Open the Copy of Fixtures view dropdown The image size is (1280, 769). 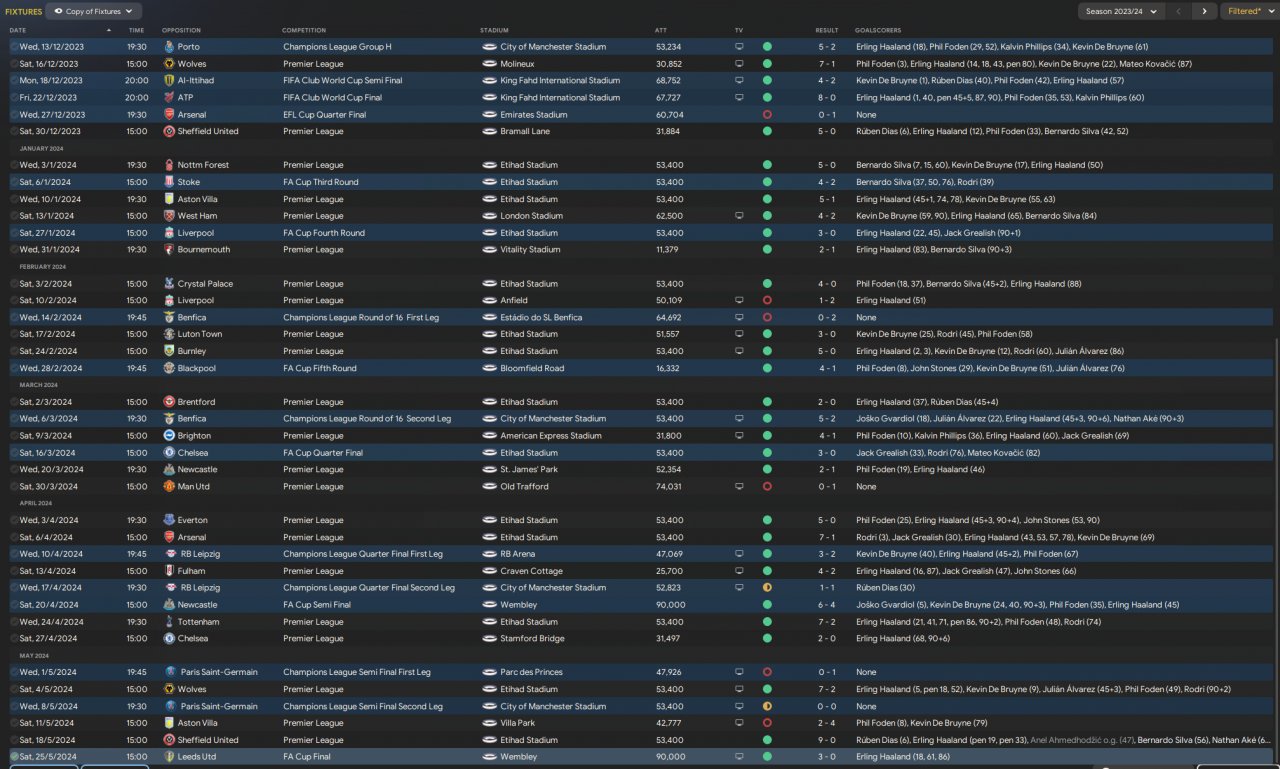pos(94,11)
